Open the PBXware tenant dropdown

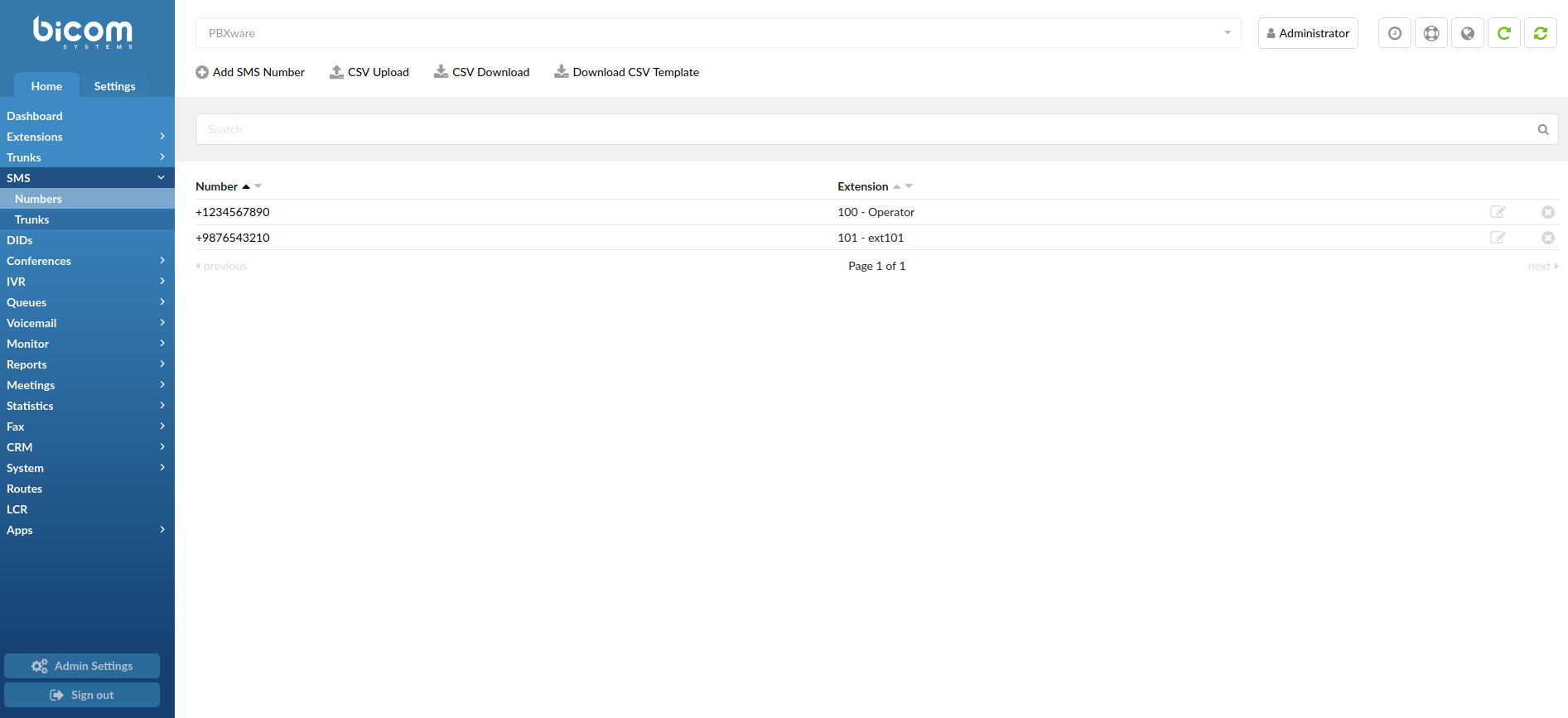[718, 33]
